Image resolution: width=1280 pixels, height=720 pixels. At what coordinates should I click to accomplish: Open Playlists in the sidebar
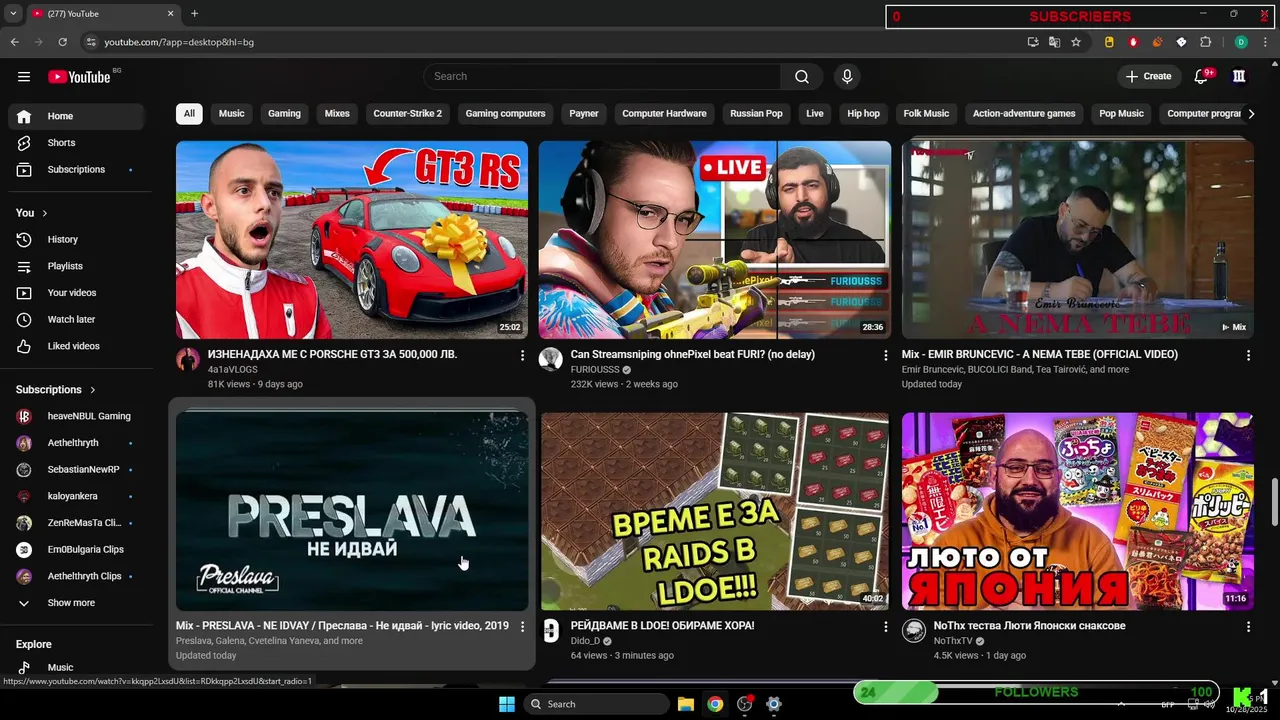click(x=76, y=266)
